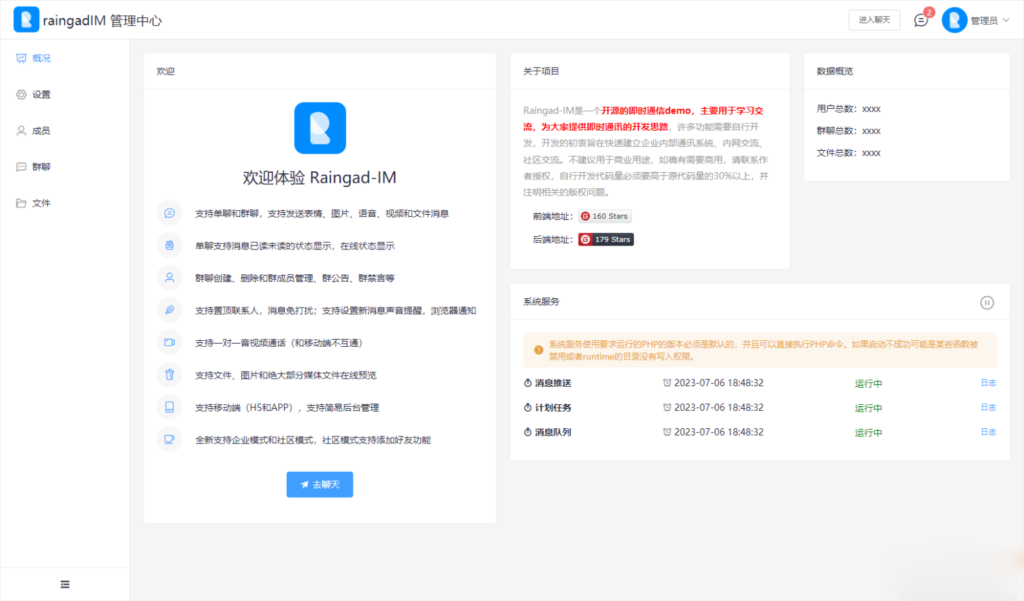The width and height of the screenshot is (1024, 601).
Task: Click the collapse menu icon at sidebar bottom
Action: tap(65, 583)
